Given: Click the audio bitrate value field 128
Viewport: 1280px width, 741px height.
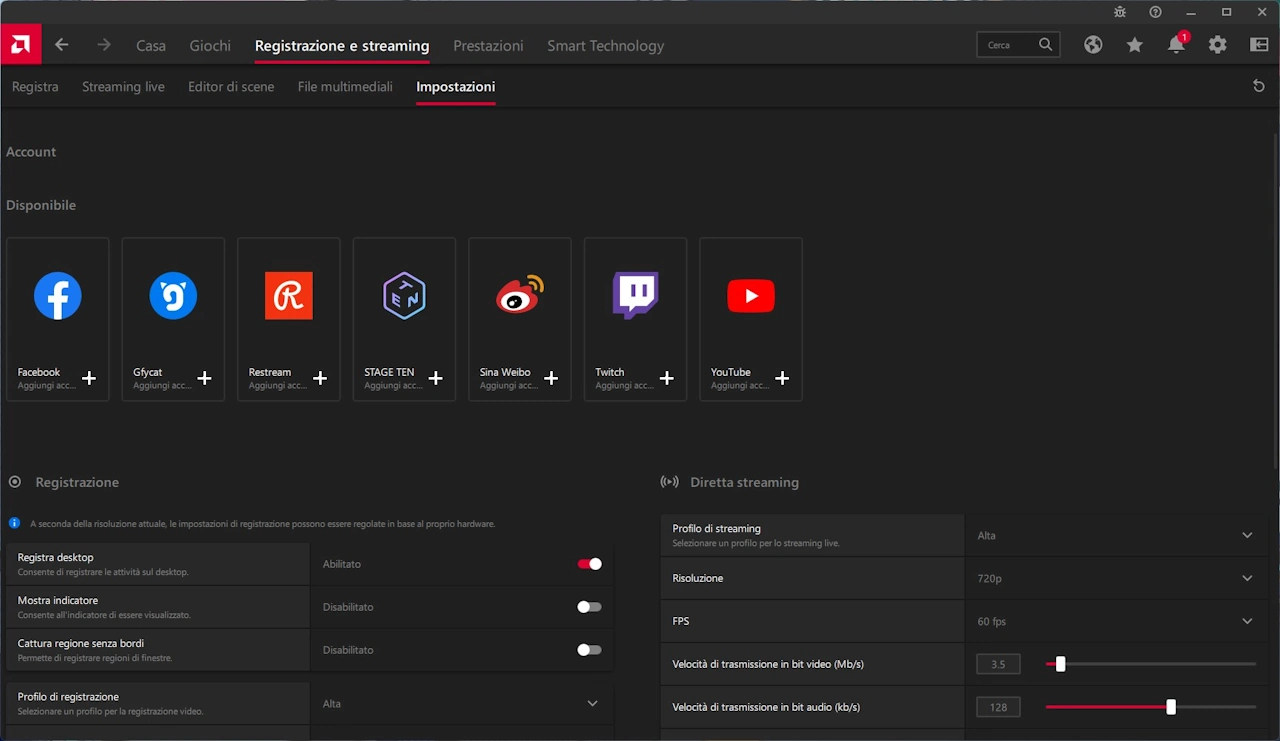Looking at the screenshot, I should (998, 707).
